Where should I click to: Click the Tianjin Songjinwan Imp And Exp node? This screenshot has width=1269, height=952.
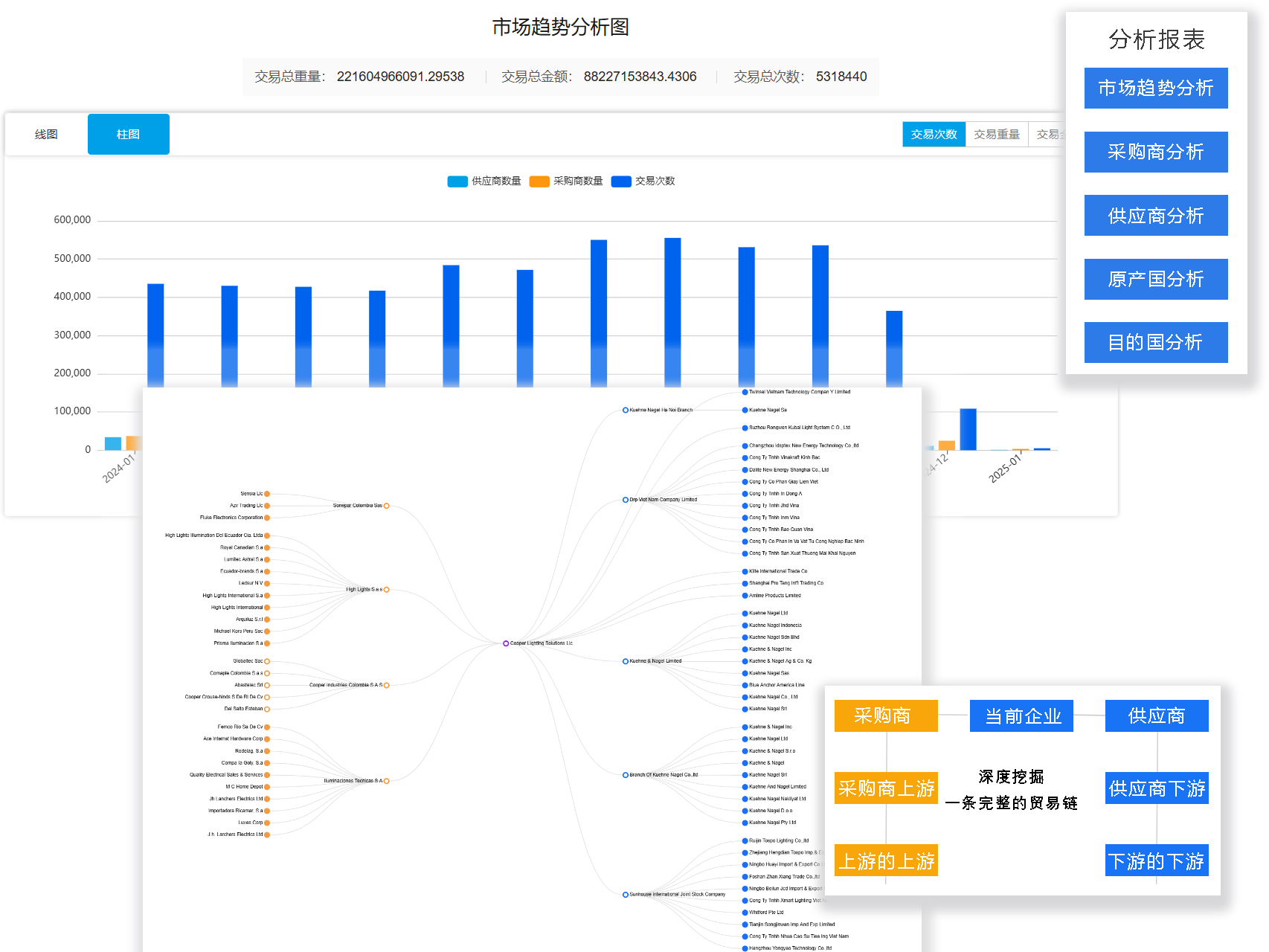pos(745,924)
